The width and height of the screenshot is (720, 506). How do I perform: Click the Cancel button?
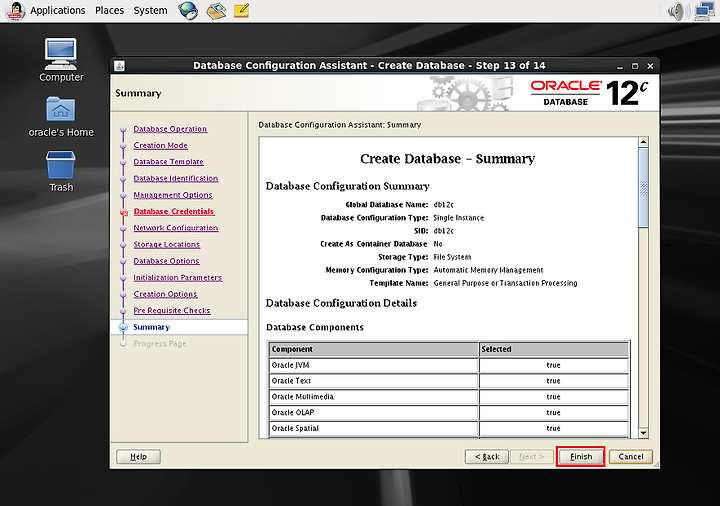click(x=630, y=457)
